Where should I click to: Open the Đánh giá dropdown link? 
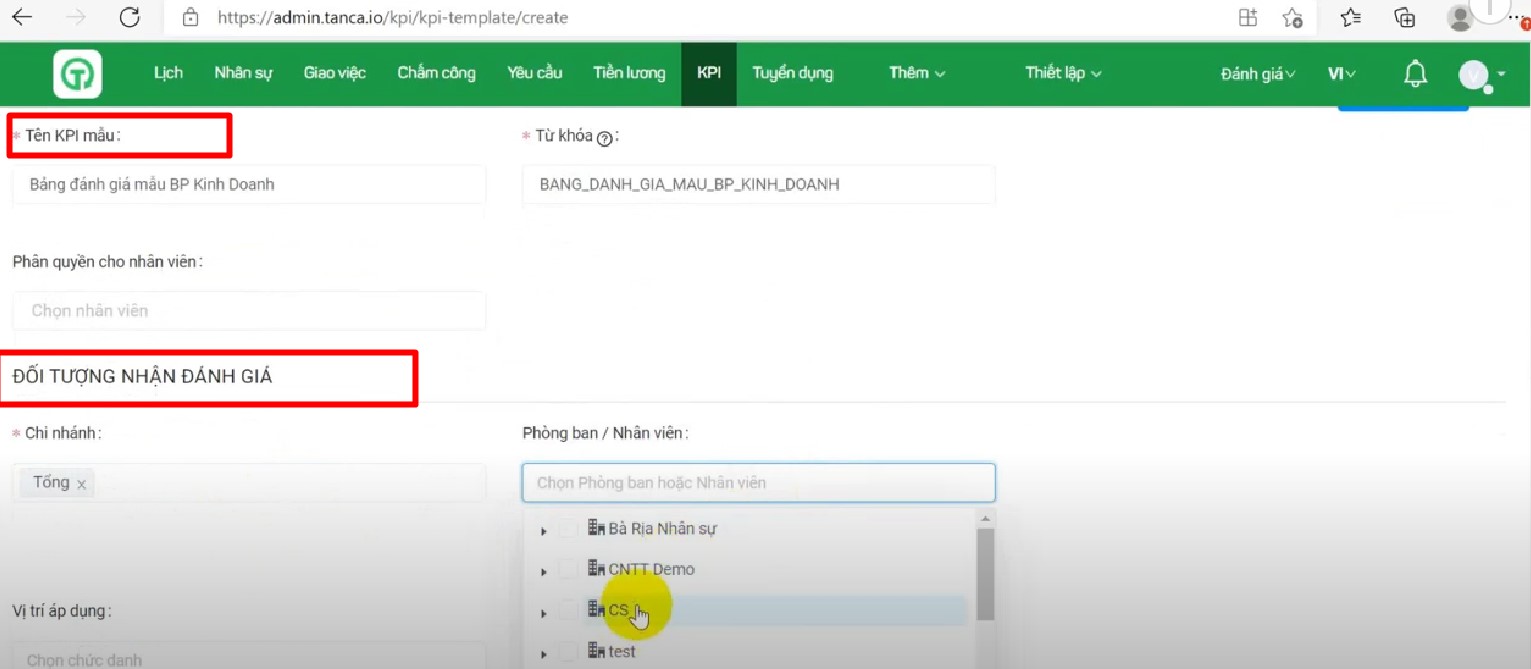click(1257, 74)
